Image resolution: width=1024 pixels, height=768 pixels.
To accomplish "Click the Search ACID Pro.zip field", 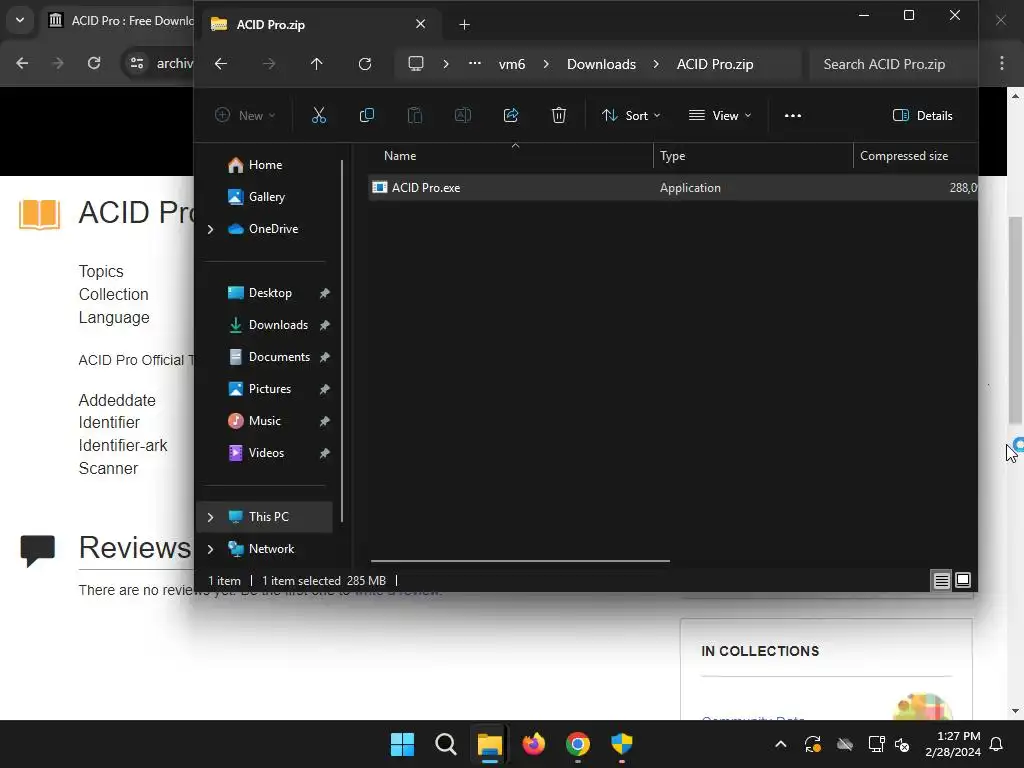I will pyautogui.click(x=891, y=64).
